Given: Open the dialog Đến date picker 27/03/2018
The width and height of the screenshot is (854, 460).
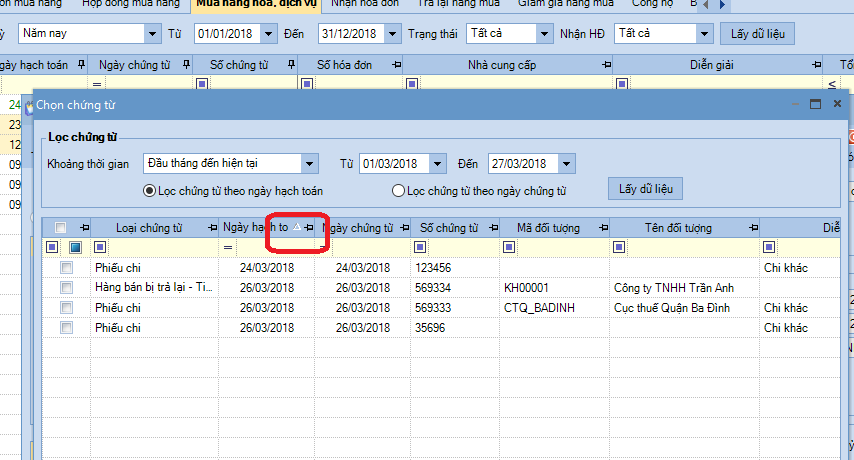Looking at the screenshot, I should point(566,163).
